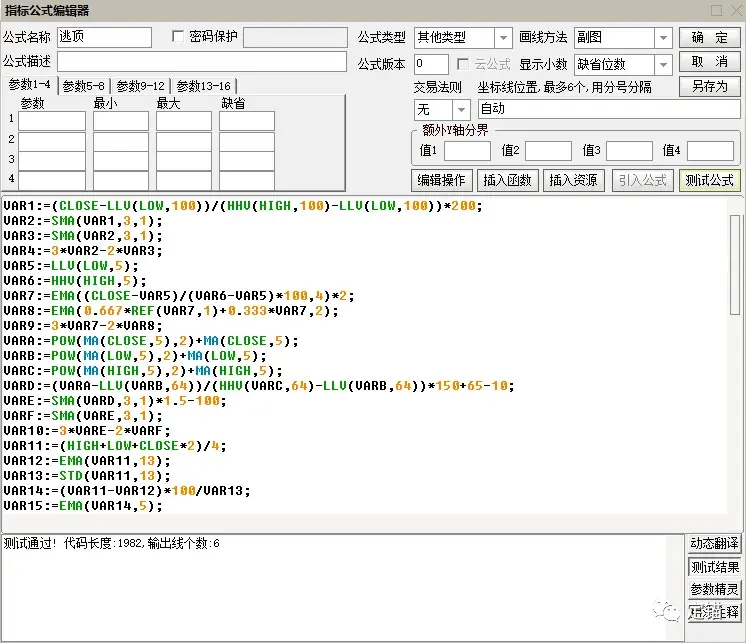Switch to the 参数1-4 tab
Screen dimensions: 746x643
[x=29, y=85]
